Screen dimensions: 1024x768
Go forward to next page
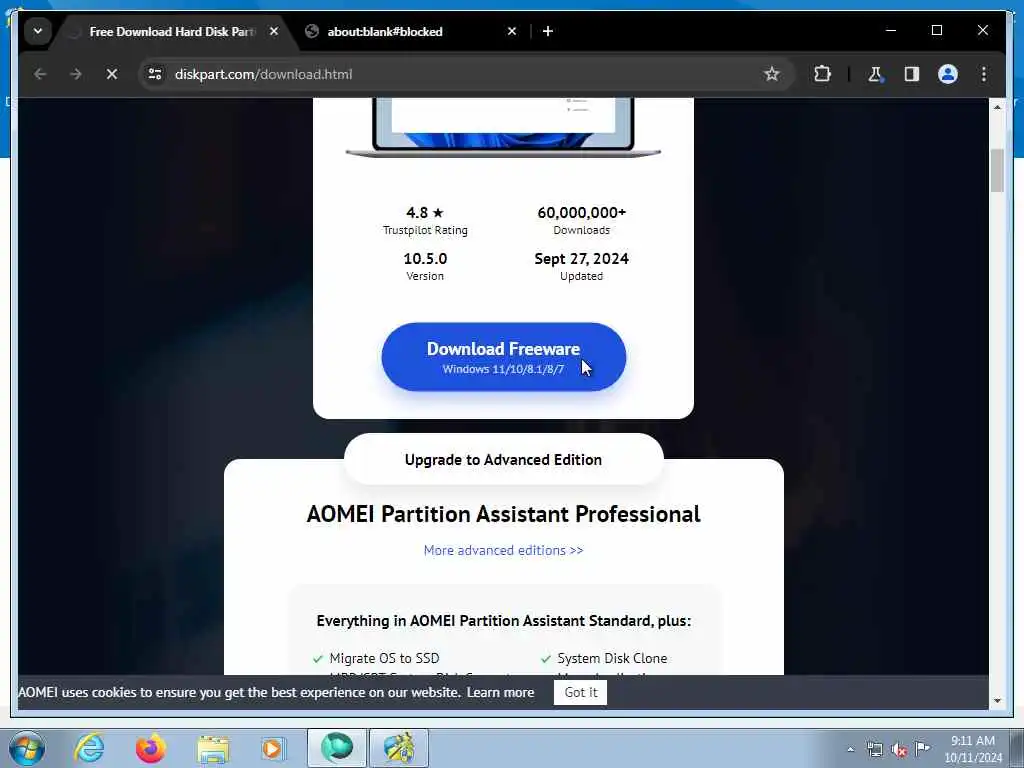(x=76, y=74)
